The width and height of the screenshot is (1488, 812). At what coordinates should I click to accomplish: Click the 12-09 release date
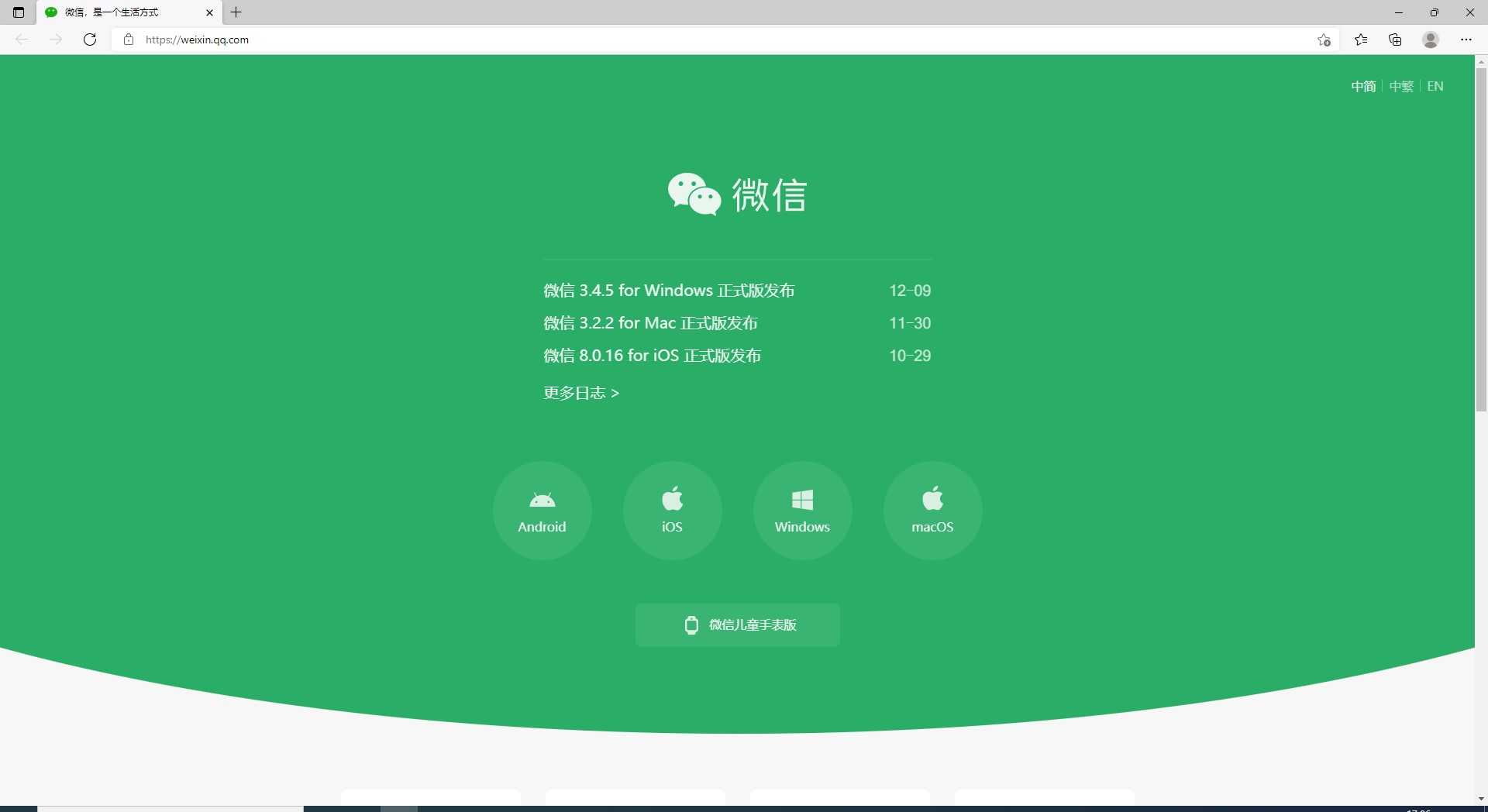click(x=910, y=291)
